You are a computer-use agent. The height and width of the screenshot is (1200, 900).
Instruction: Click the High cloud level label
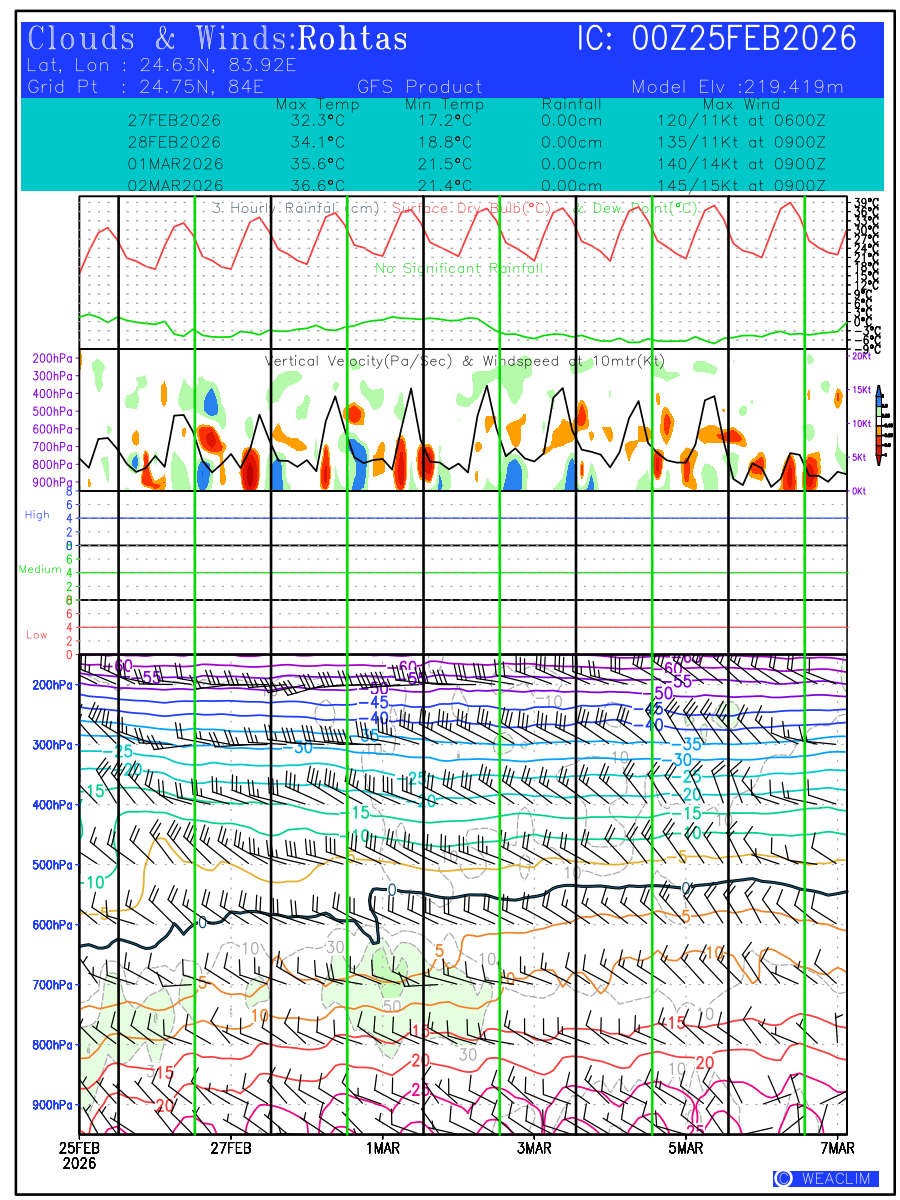tap(37, 515)
